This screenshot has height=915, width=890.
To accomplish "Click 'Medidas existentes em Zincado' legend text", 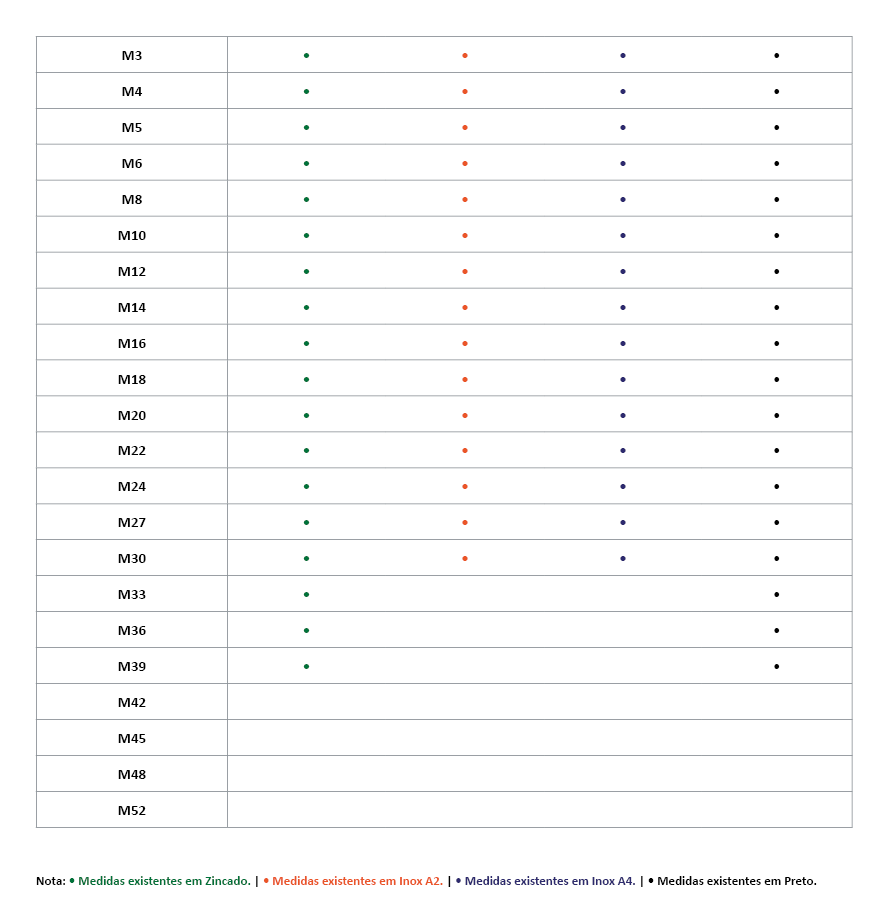I will pyautogui.click(x=164, y=881).
